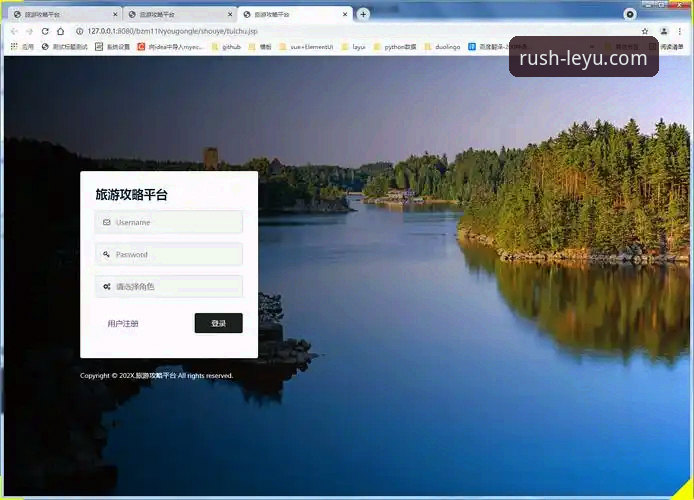Viewport: 694px width, 500px height.
Task: Open the folder bookmark between github and vue+ElementUI
Action: click(x=260, y=46)
